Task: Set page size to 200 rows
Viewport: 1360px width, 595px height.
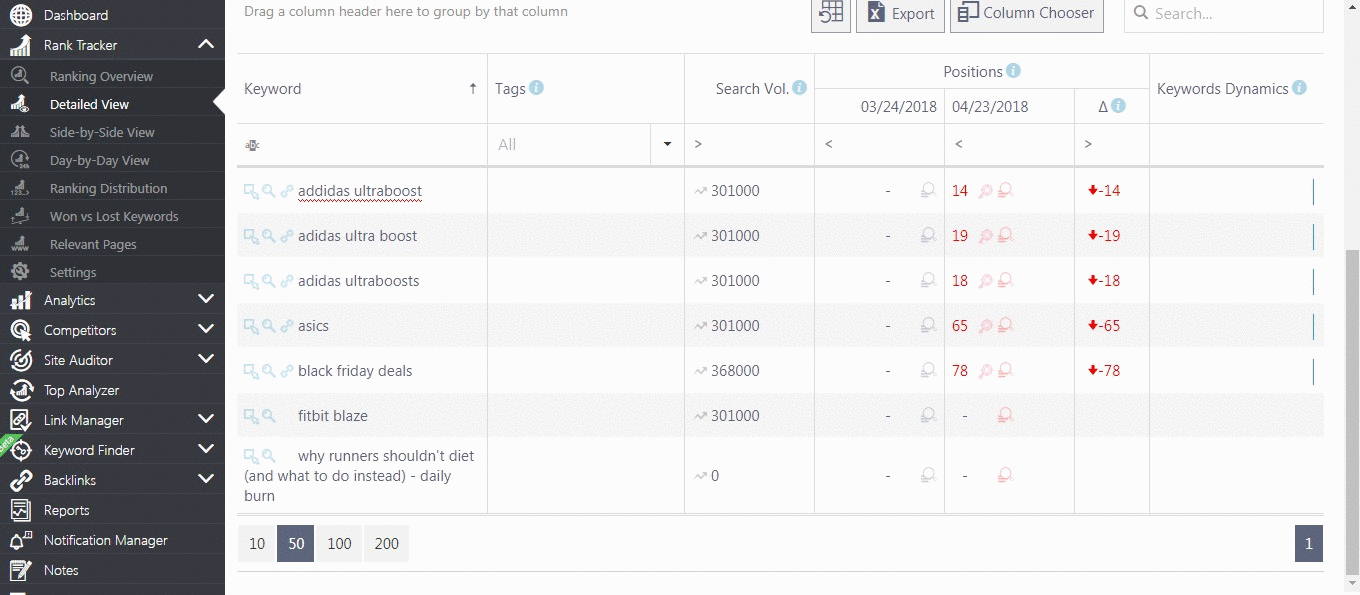Action: tap(386, 544)
